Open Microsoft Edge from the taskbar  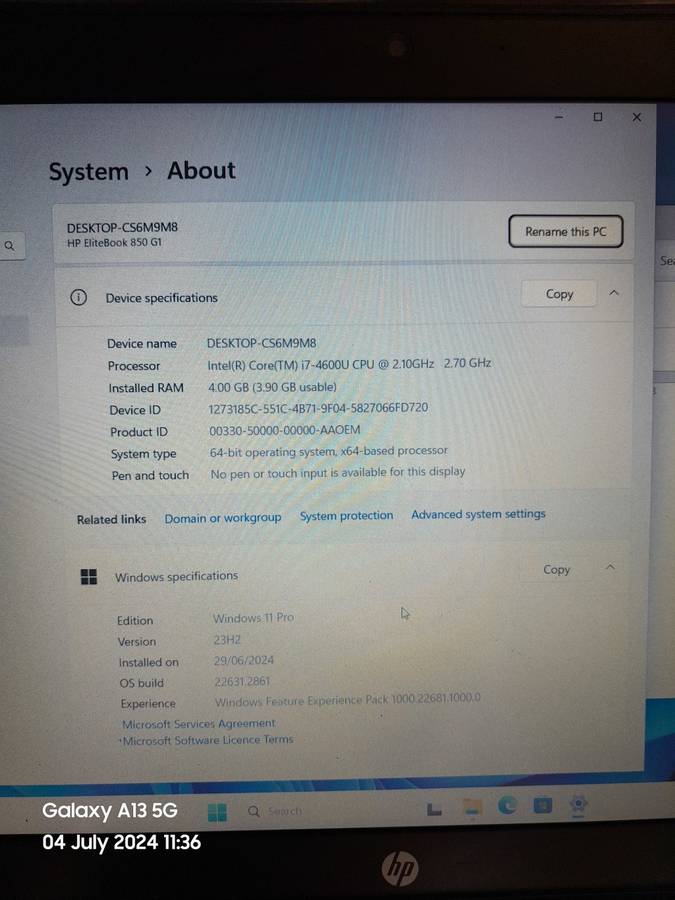click(507, 806)
